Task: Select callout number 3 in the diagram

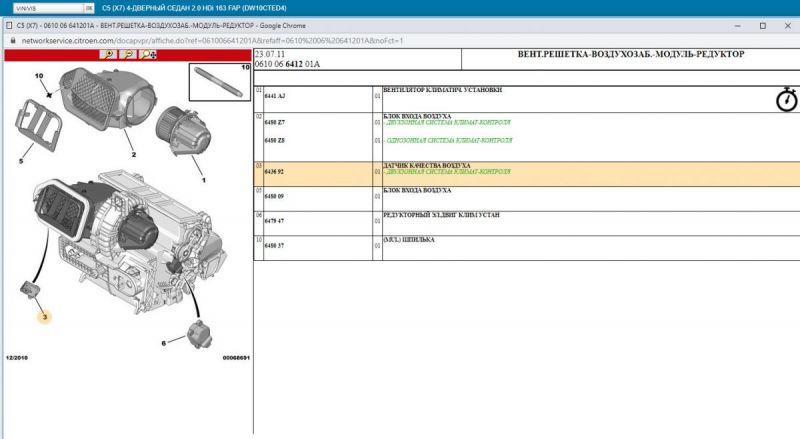Action: (x=45, y=316)
